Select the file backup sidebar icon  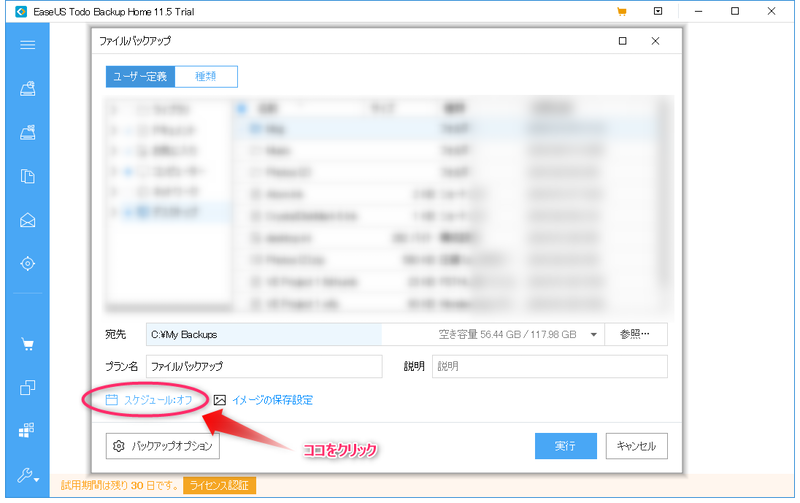tap(28, 177)
